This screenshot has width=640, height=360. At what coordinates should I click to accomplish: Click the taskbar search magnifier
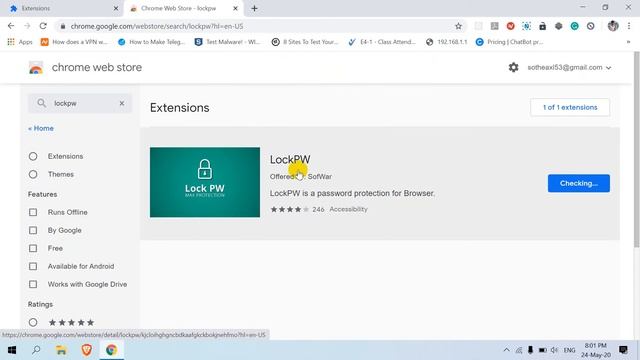[x=36, y=350]
